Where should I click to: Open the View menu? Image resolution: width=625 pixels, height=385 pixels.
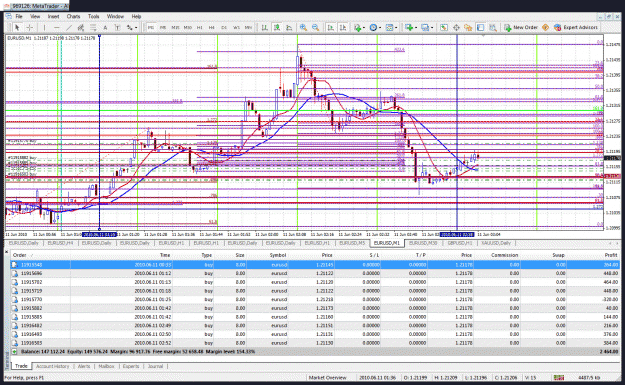pos(35,16)
